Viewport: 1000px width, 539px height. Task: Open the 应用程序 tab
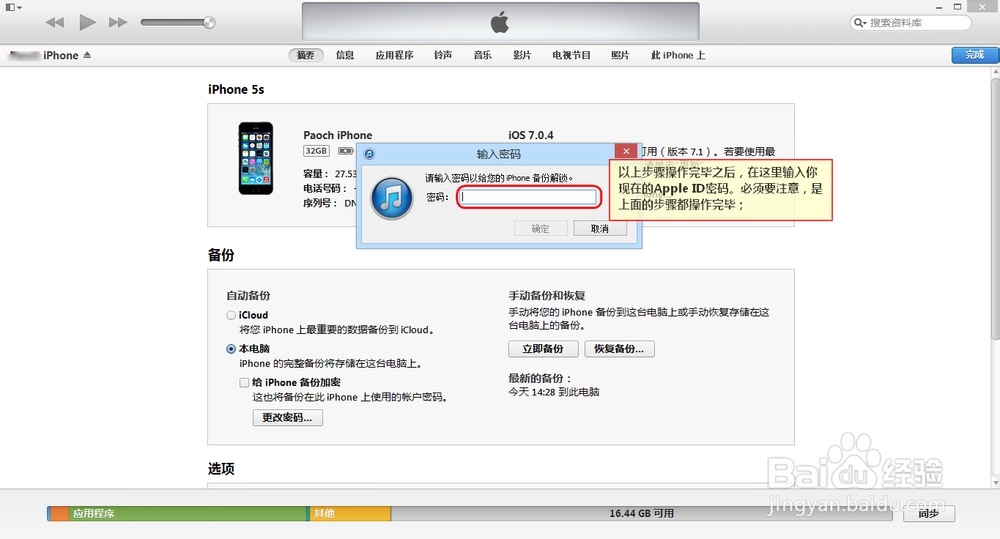[394, 55]
